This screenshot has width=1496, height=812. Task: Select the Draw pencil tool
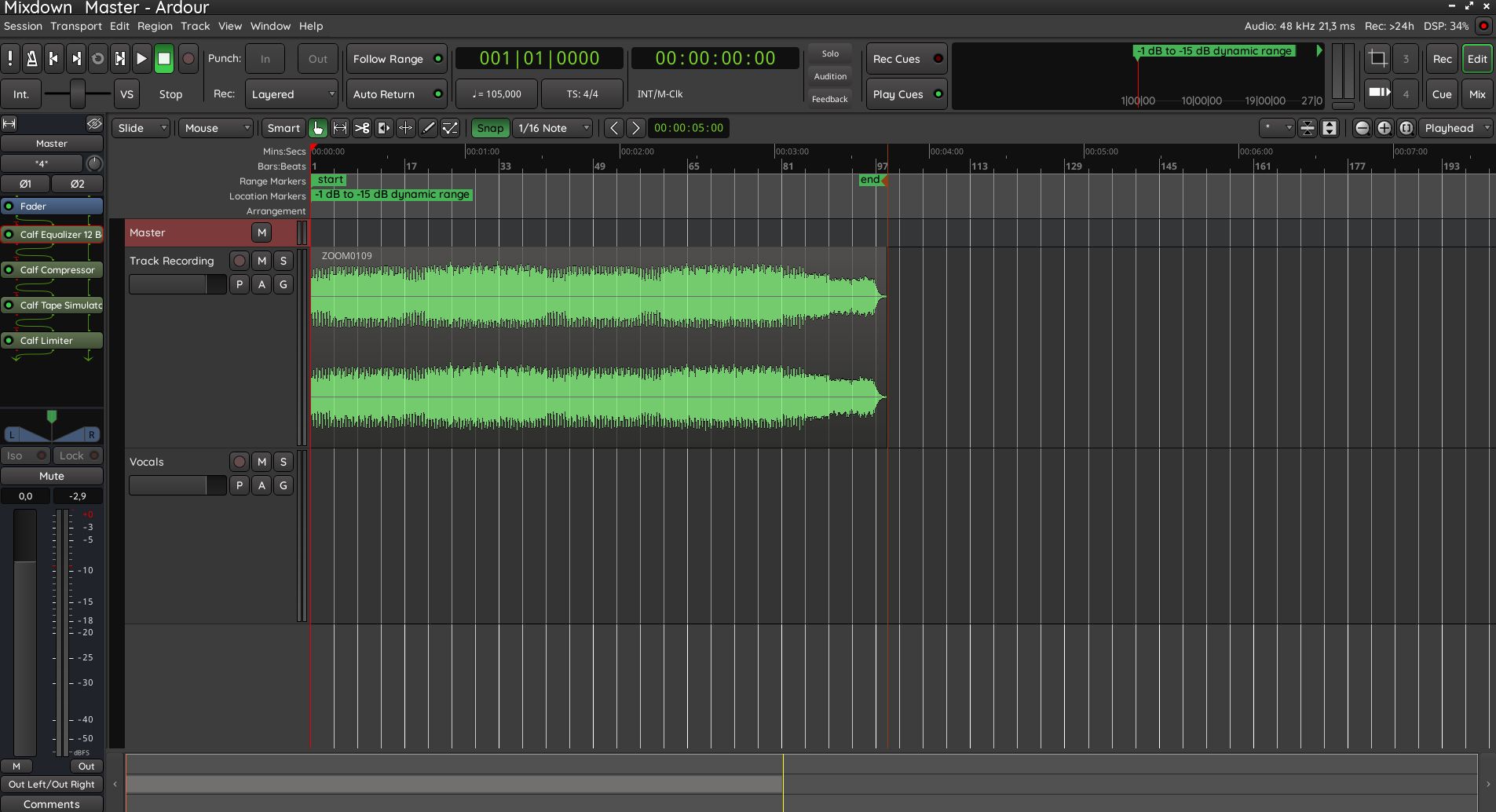428,128
